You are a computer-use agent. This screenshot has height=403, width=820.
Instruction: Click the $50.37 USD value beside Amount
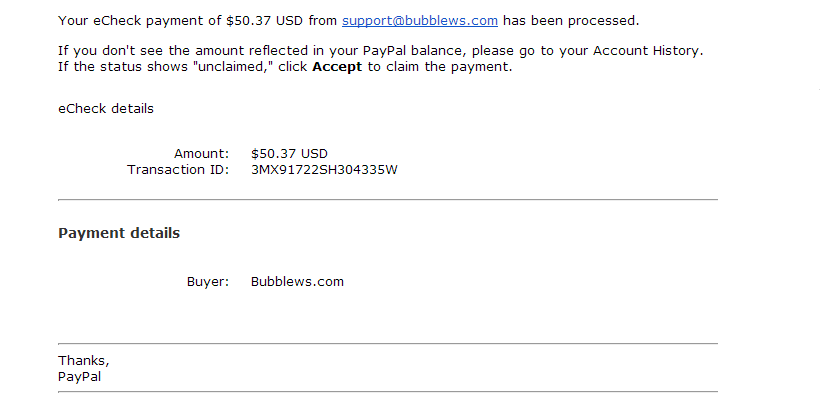(x=289, y=154)
